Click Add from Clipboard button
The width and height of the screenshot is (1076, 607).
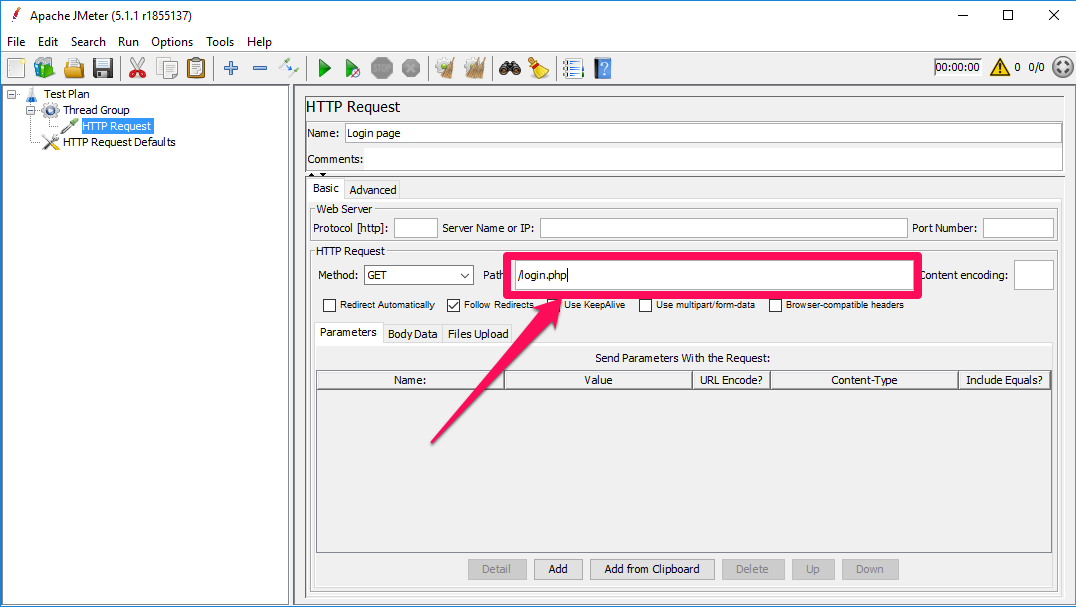coord(652,569)
